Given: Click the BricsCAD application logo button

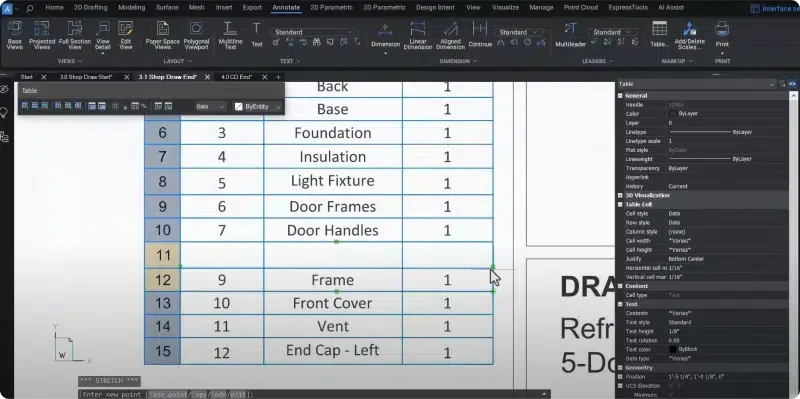Looking at the screenshot, I should pyautogui.click(x=7, y=8).
